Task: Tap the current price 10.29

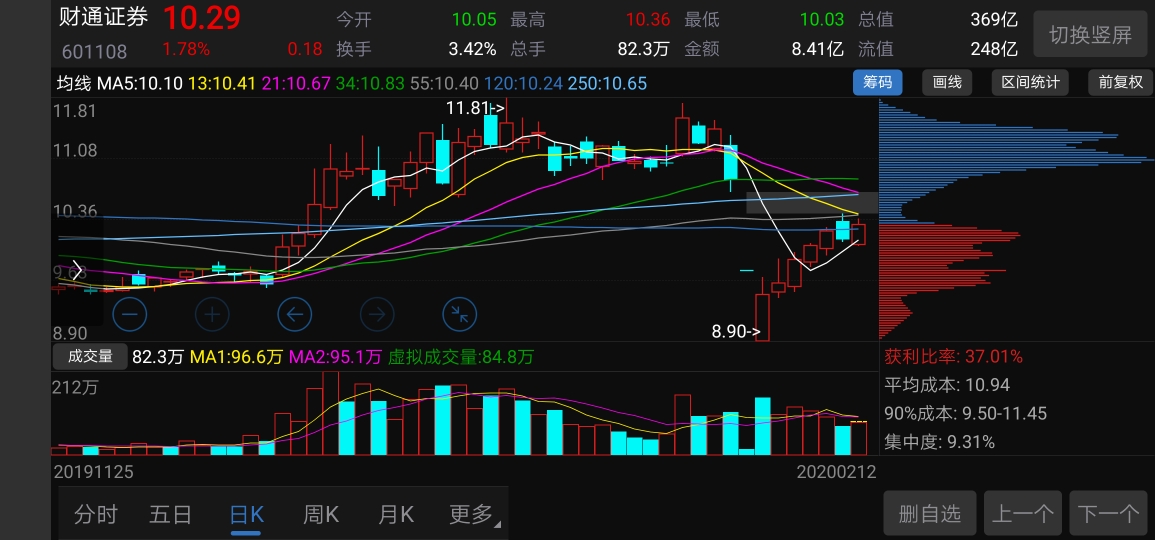Action: coord(202,18)
